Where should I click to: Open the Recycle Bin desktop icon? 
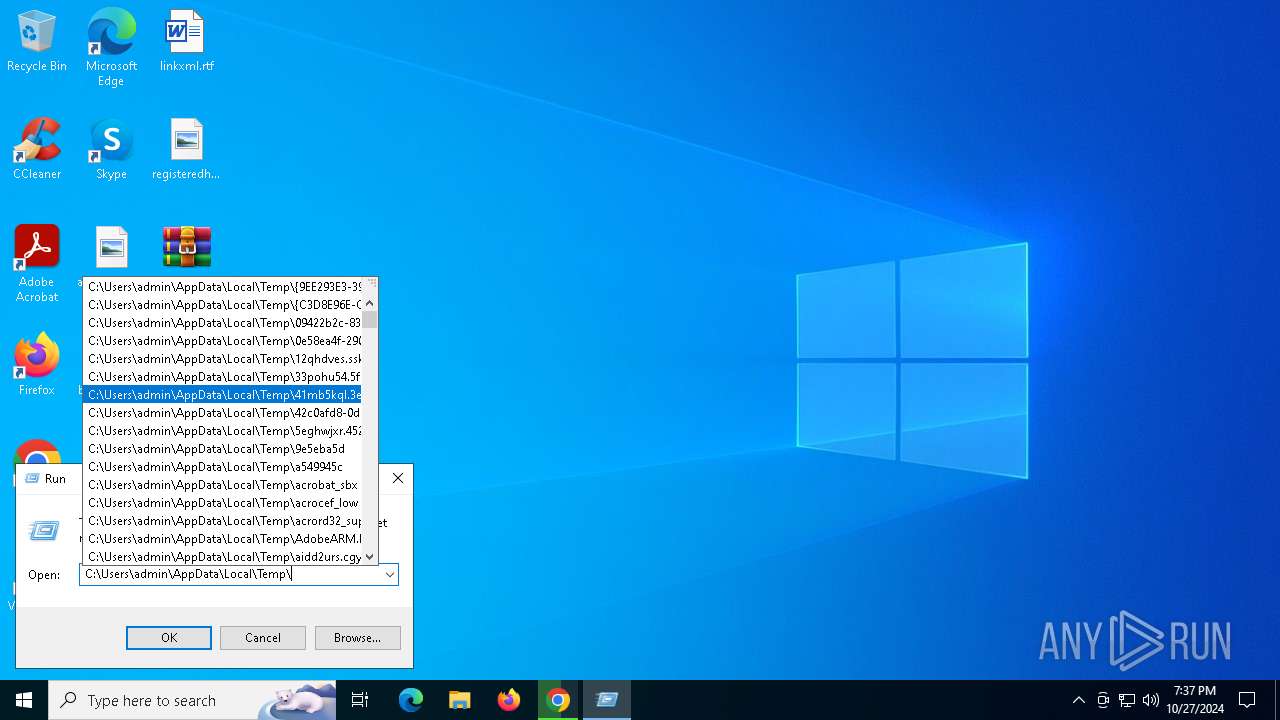37,42
